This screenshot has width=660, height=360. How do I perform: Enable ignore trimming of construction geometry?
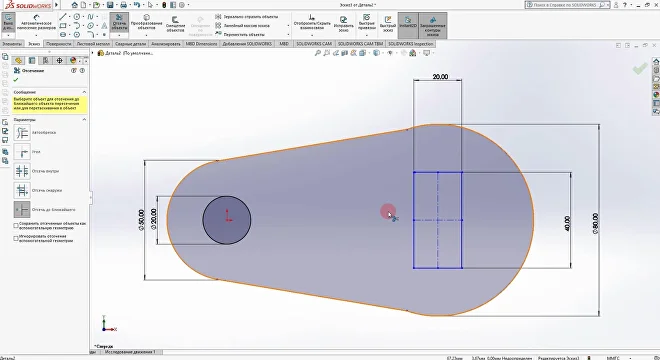[x=16, y=238]
